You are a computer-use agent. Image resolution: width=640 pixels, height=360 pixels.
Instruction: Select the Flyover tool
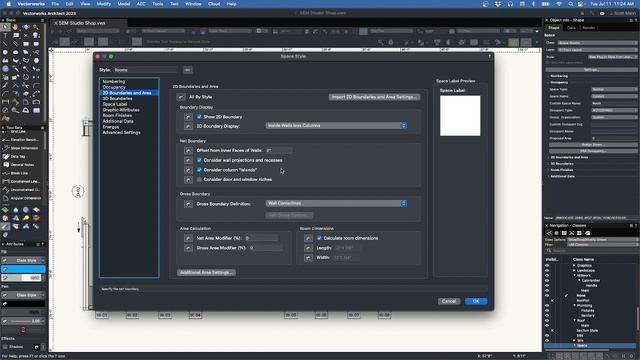26,27
